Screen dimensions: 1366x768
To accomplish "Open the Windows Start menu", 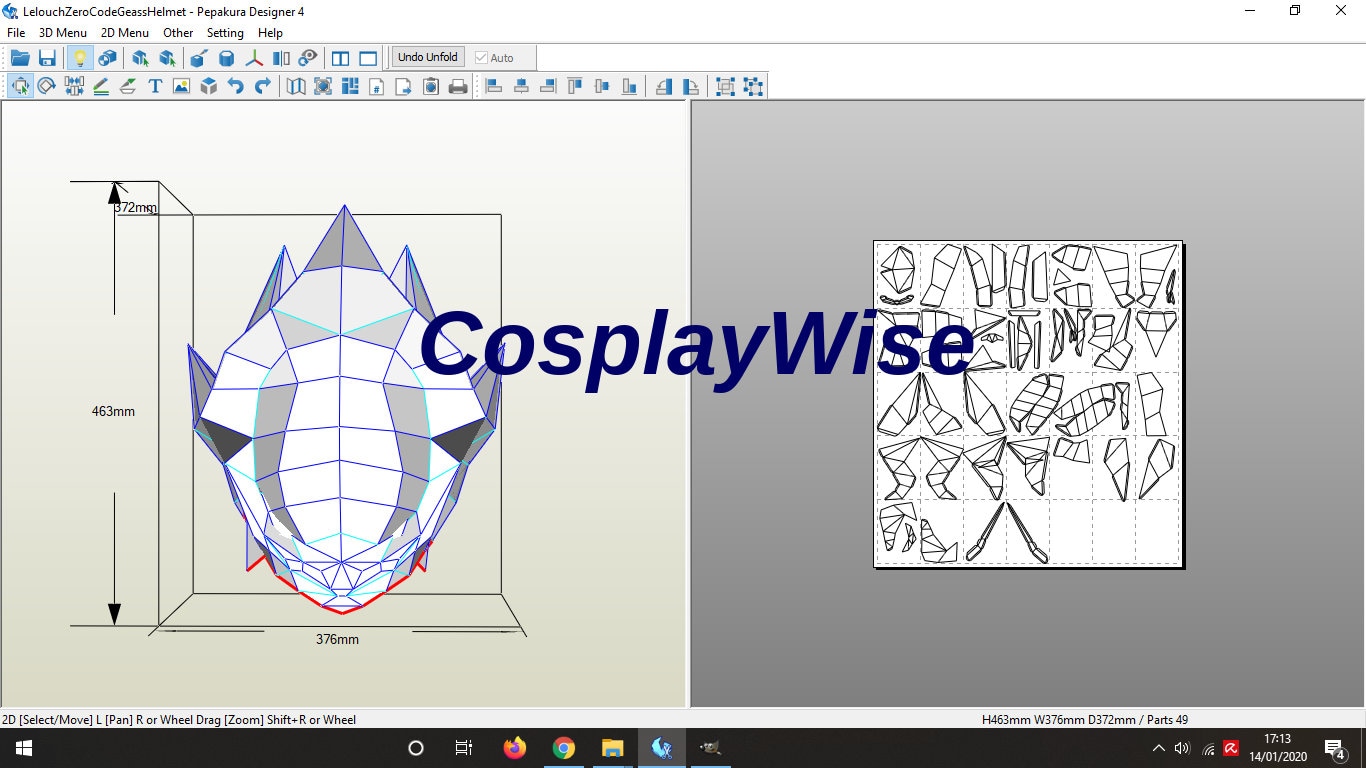I will coord(24,748).
